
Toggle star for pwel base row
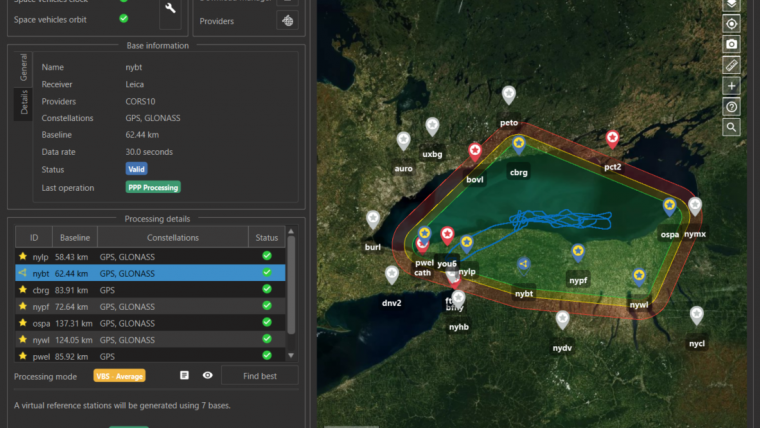tap(23, 356)
